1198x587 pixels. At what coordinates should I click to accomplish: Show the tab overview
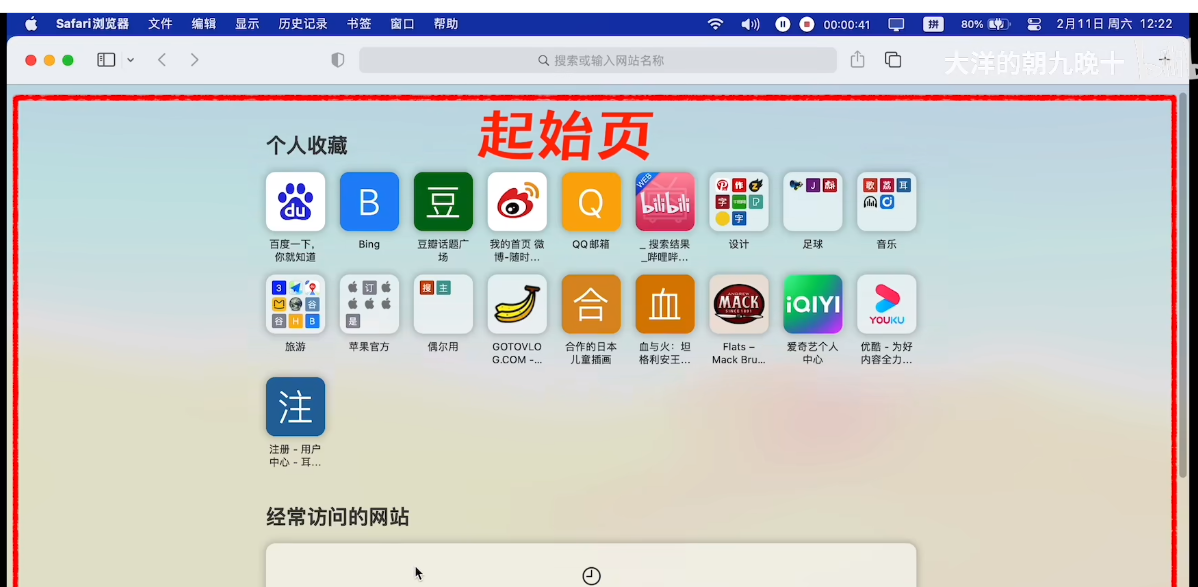coord(892,60)
